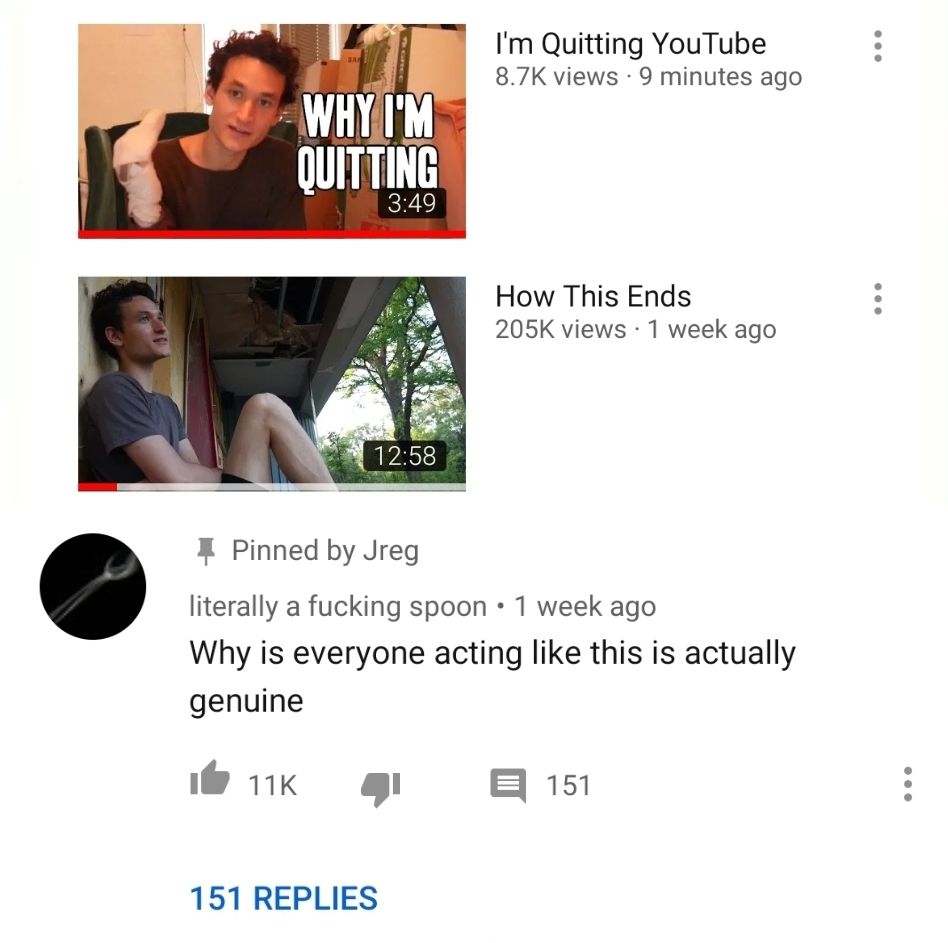Click progress bar under How This Ends thumbnail

click(272, 487)
